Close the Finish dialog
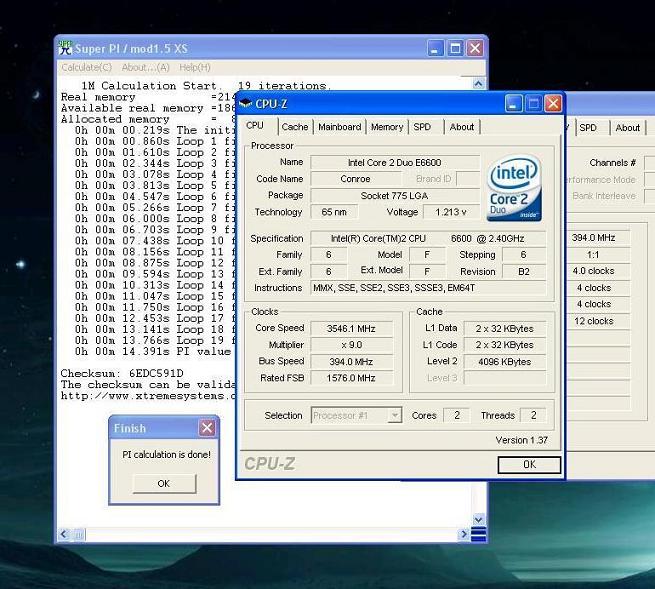Viewport: 655px width, 589px height. pyautogui.click(x=207, y=428)
